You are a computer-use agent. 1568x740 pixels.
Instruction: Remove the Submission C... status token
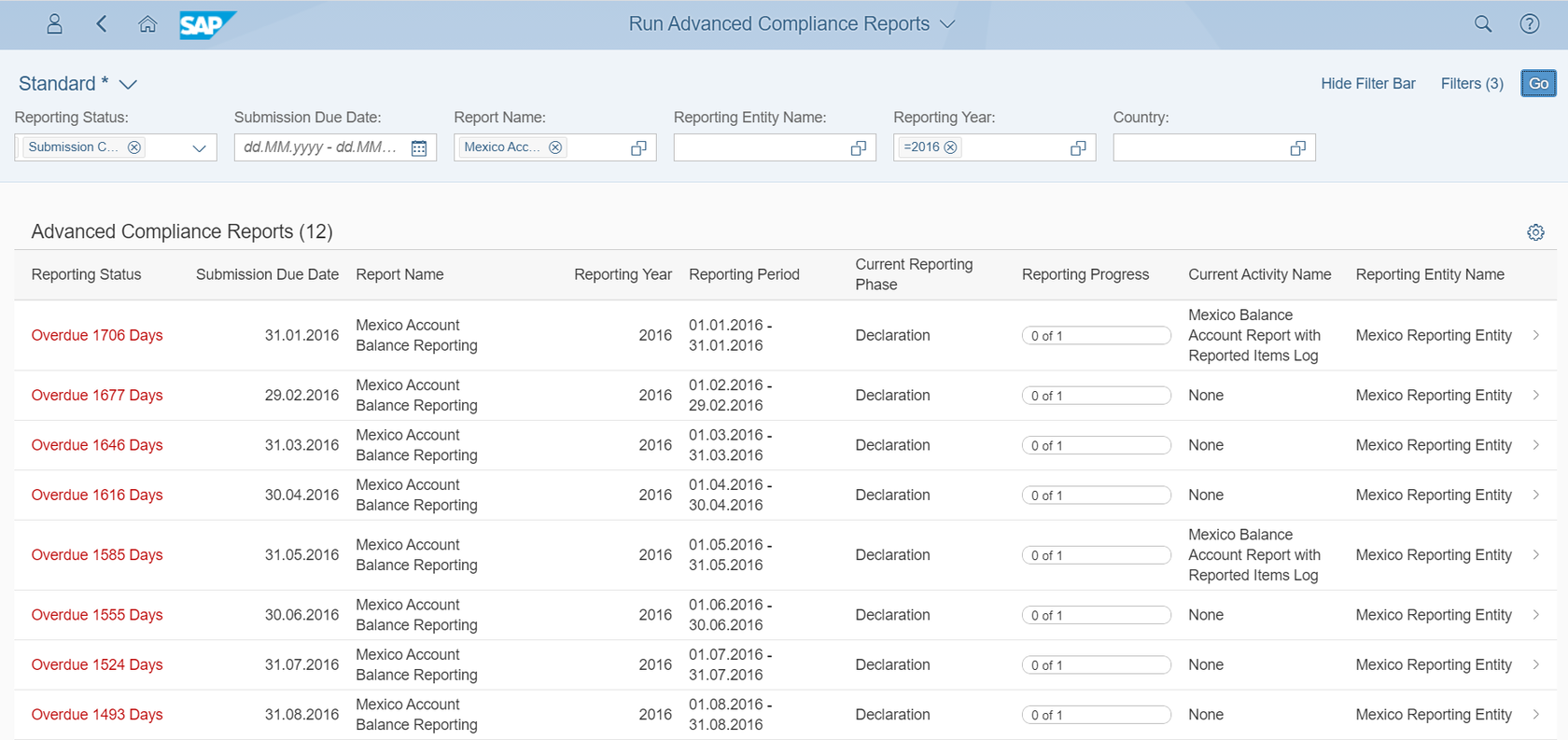pyautogui.click(x=134, y=147)
